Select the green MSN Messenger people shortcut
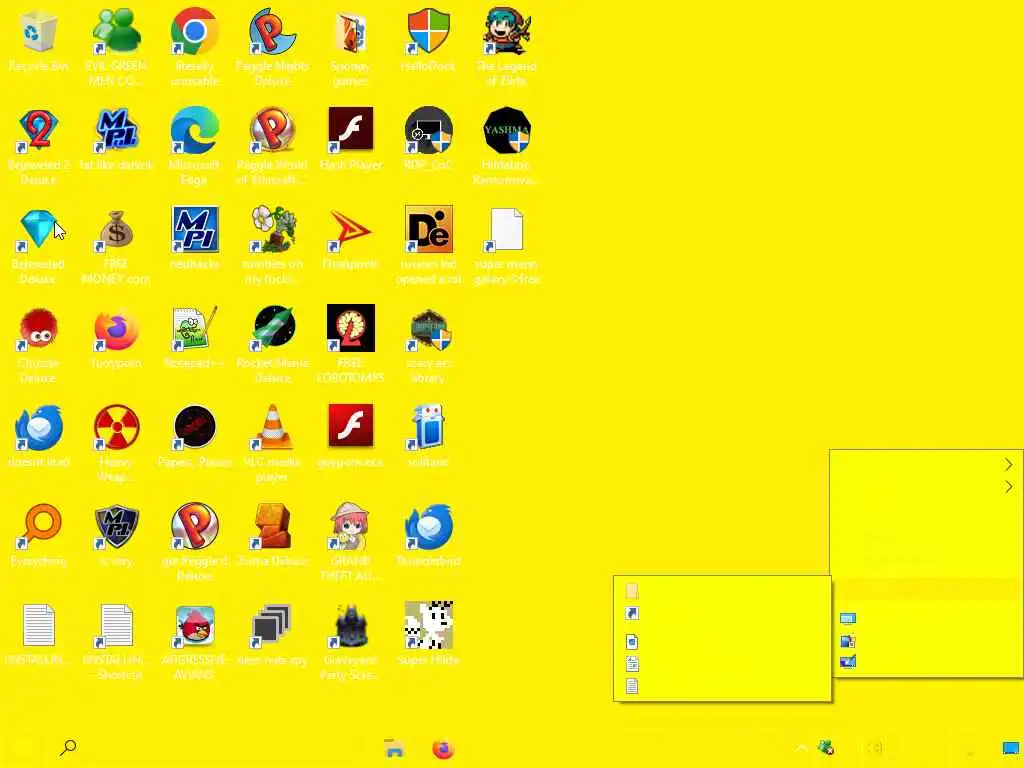 [116, 31]
